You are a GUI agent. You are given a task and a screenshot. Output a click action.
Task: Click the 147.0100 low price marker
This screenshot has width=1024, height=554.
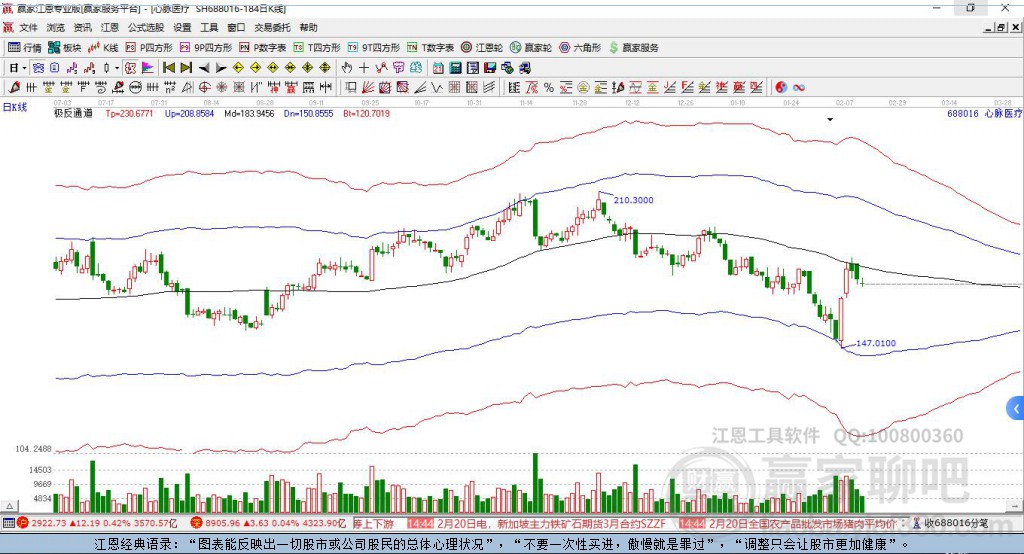coord(876,344)
